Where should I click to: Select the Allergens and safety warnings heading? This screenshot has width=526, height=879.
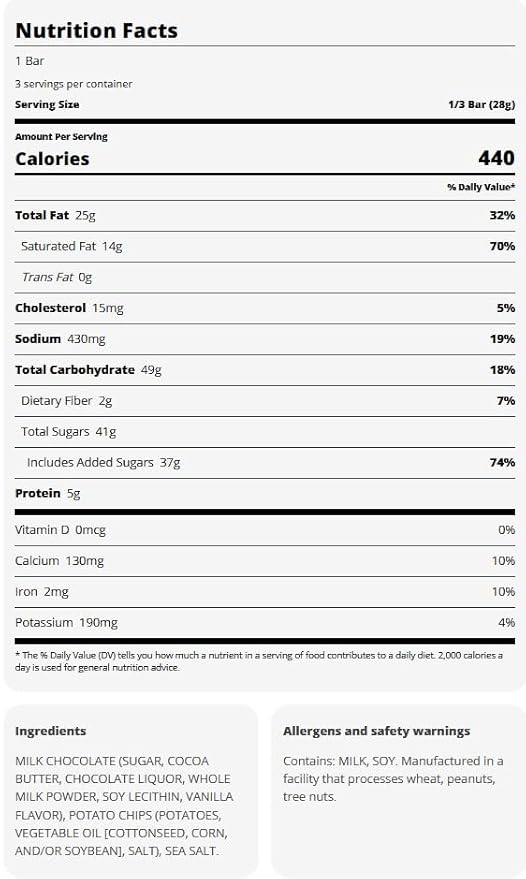(x=376, y=731)
